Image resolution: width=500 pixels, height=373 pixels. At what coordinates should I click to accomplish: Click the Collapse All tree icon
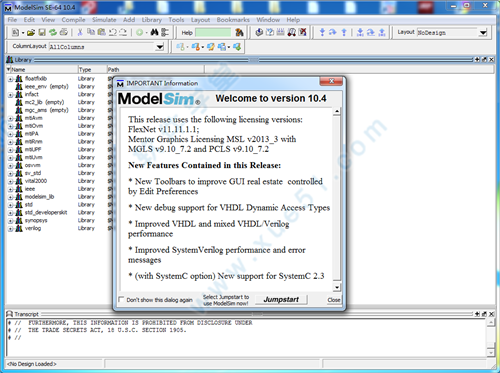(165, 32)
